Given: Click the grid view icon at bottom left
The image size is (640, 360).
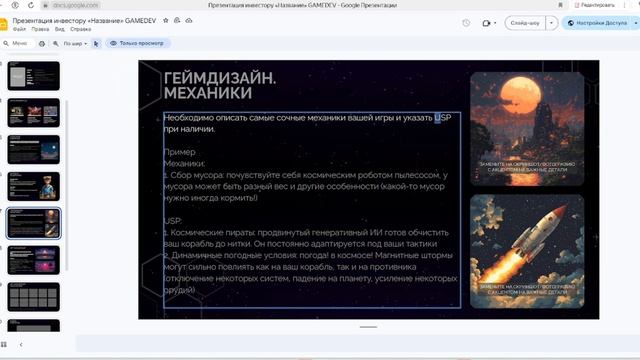Looking at the screenshot, I should pos(4,344).
